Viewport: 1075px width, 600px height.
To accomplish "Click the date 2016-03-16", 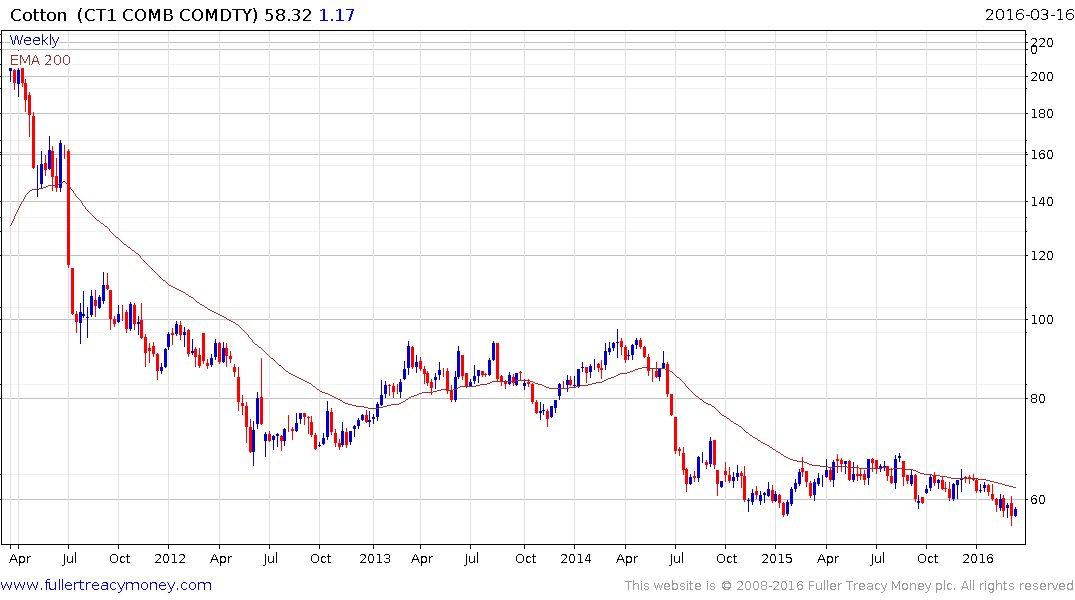I will click(1029, 15).
